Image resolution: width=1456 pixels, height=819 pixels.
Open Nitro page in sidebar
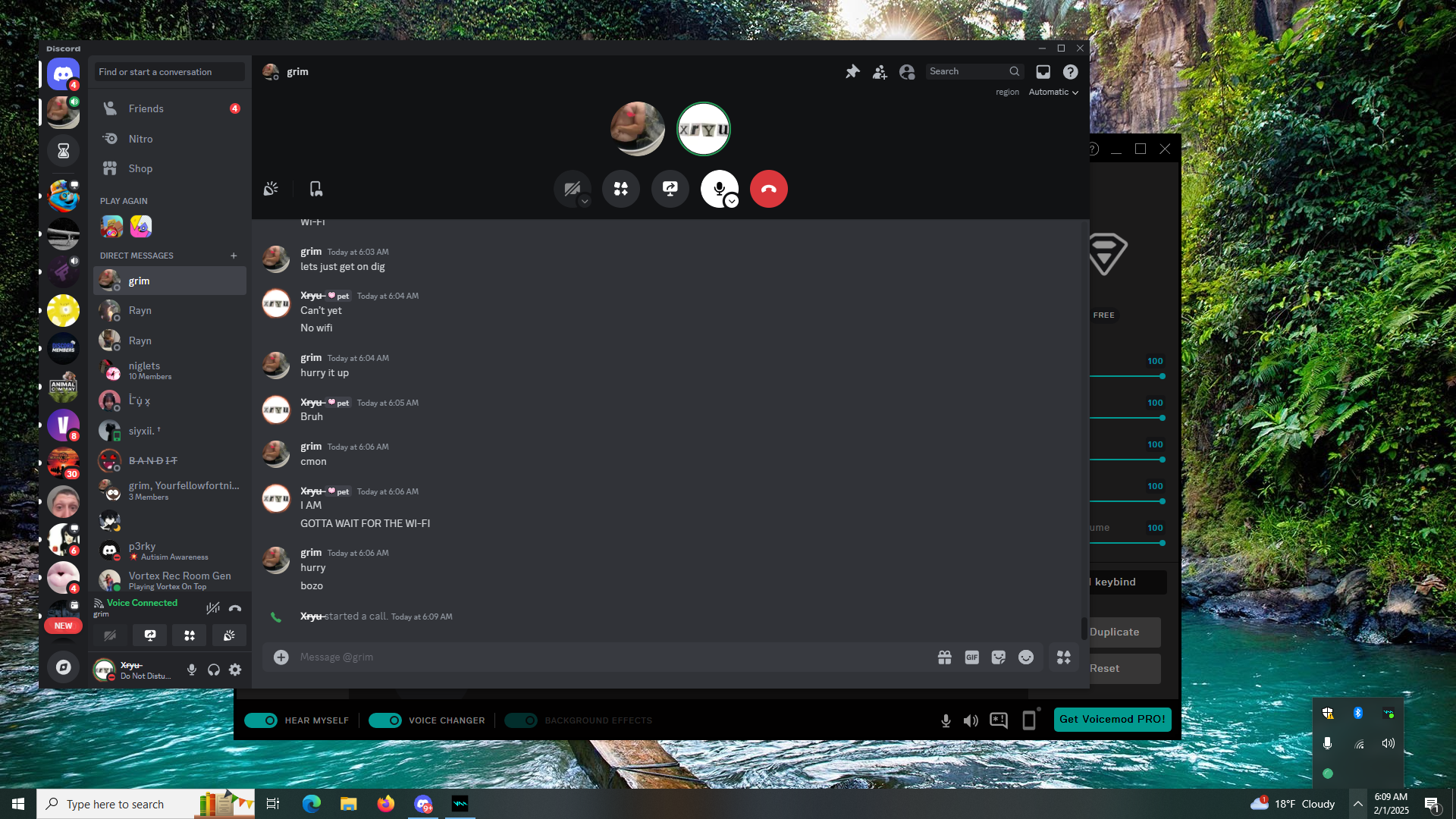tap(140, 139)
